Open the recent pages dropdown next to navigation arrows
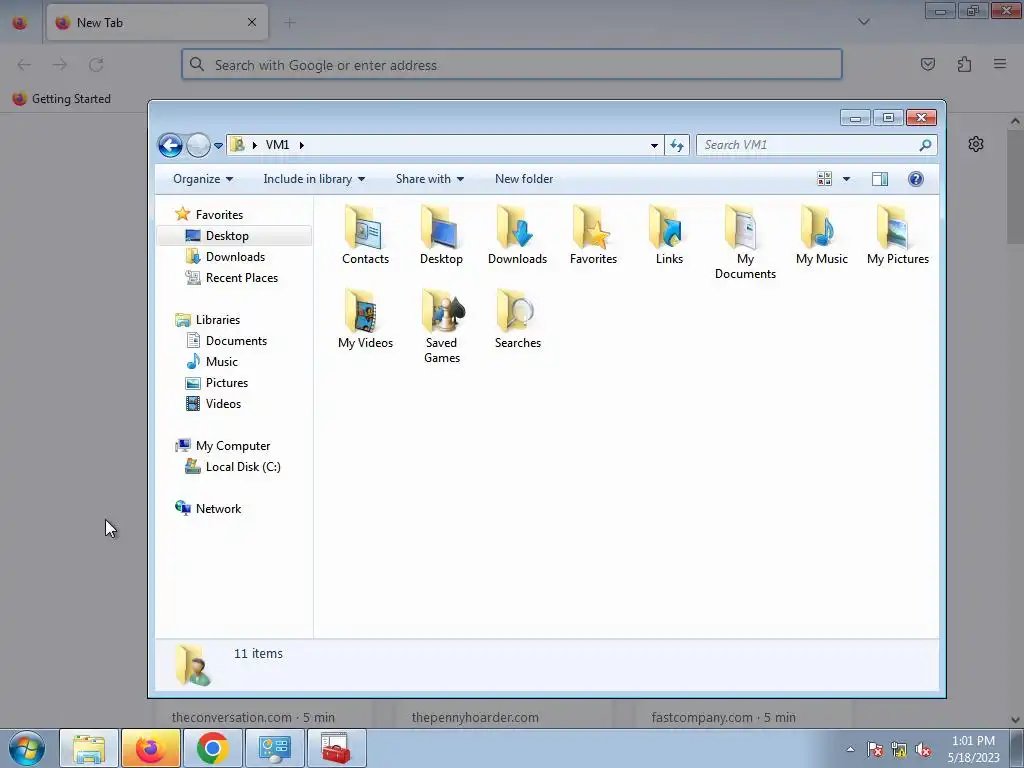Viewport: 1024px width, 768px height. (x=218, y=146)
